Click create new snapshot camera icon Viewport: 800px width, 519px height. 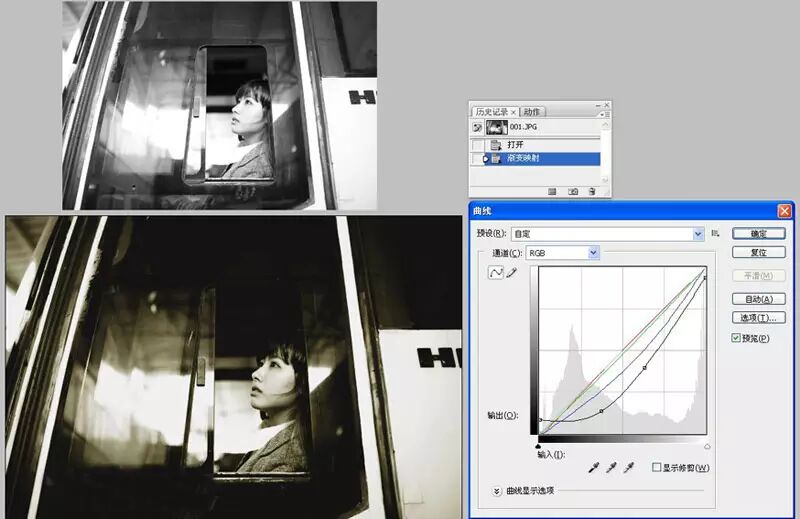coord(573,192)
